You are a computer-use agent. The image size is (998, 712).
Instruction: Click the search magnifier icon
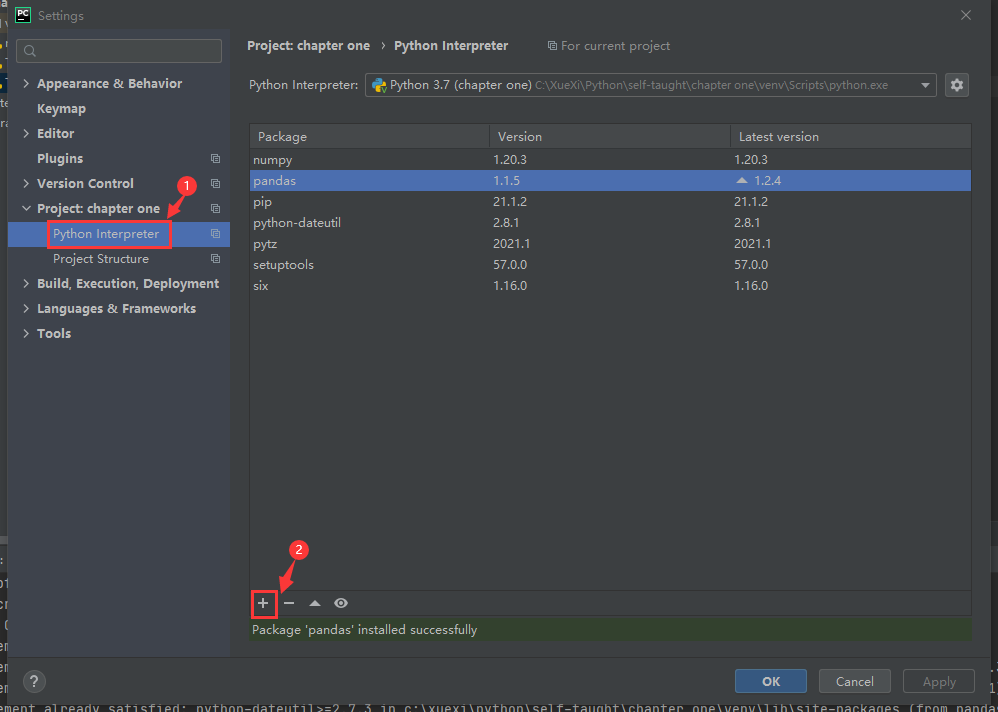(x=30, y=51)
